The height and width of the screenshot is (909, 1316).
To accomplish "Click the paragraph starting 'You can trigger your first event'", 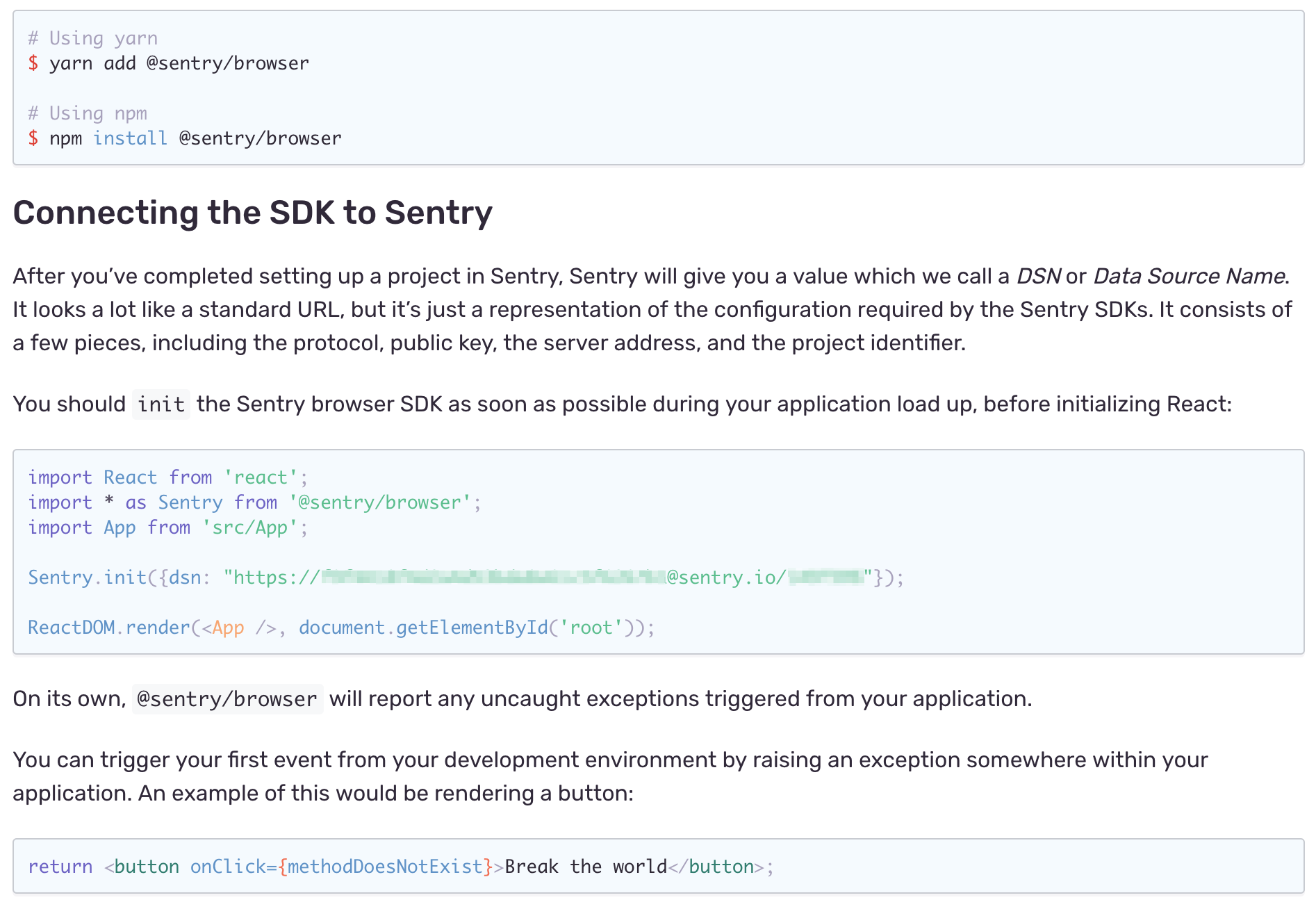I will click(610, 776).
